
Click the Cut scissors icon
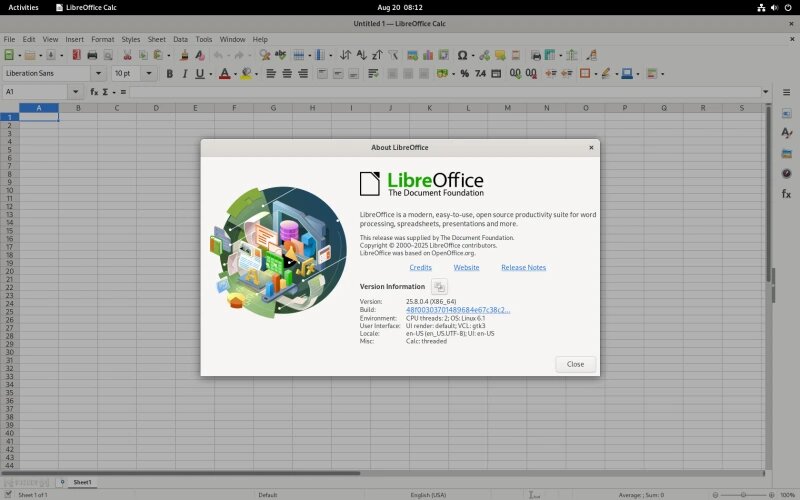[127, 55]
